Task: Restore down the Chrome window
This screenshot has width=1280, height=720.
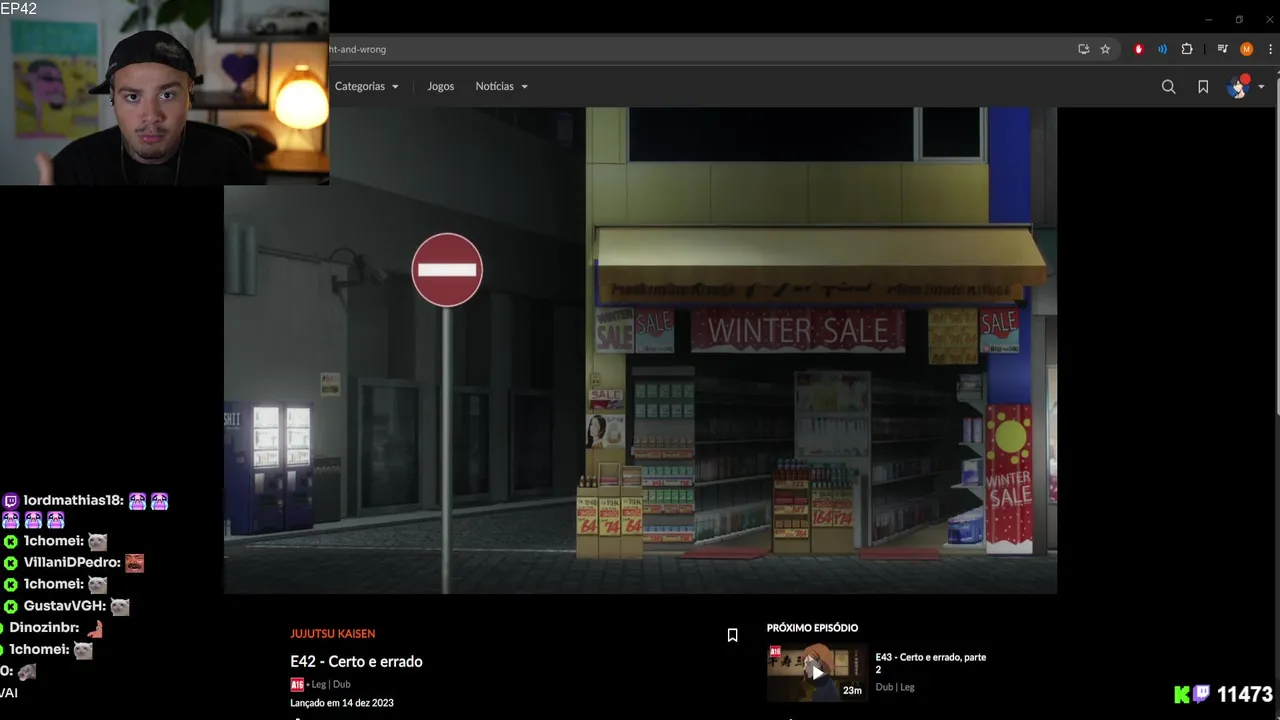Action: [1239, 19]
